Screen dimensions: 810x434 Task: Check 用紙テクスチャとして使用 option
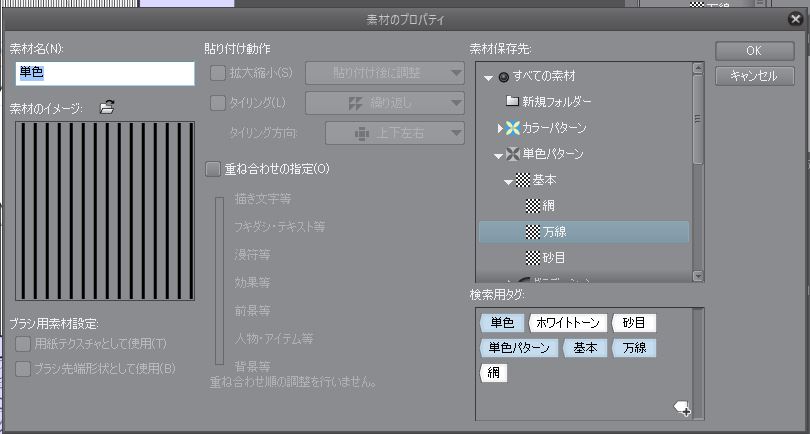point(23,344)
